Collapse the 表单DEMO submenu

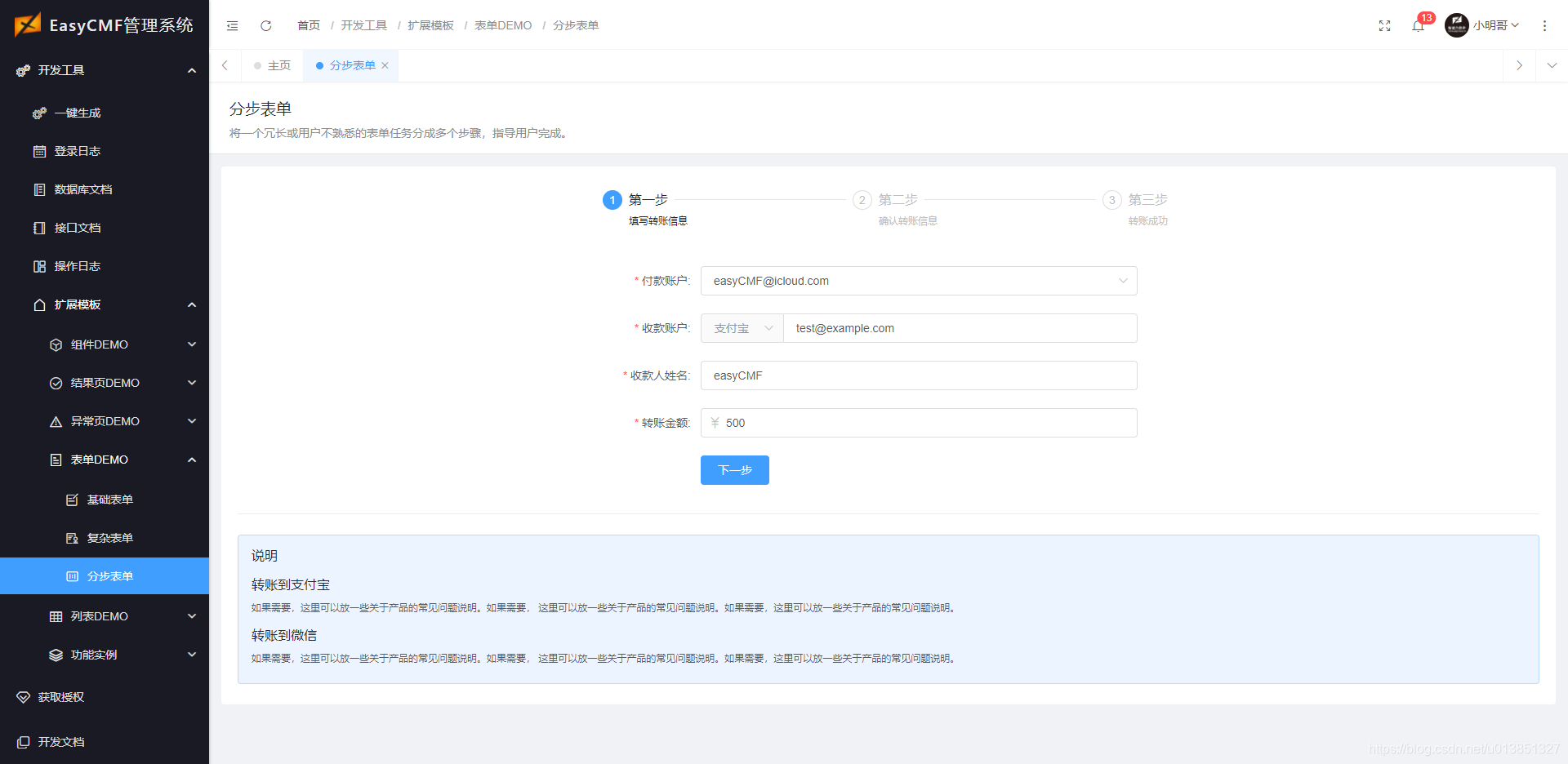coord(192,460)
